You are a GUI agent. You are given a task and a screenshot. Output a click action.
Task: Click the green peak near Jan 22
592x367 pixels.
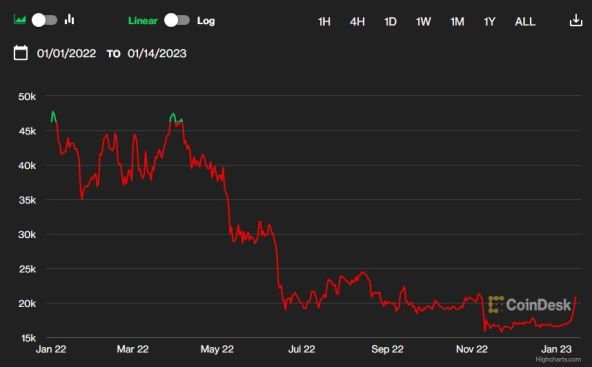54,116
